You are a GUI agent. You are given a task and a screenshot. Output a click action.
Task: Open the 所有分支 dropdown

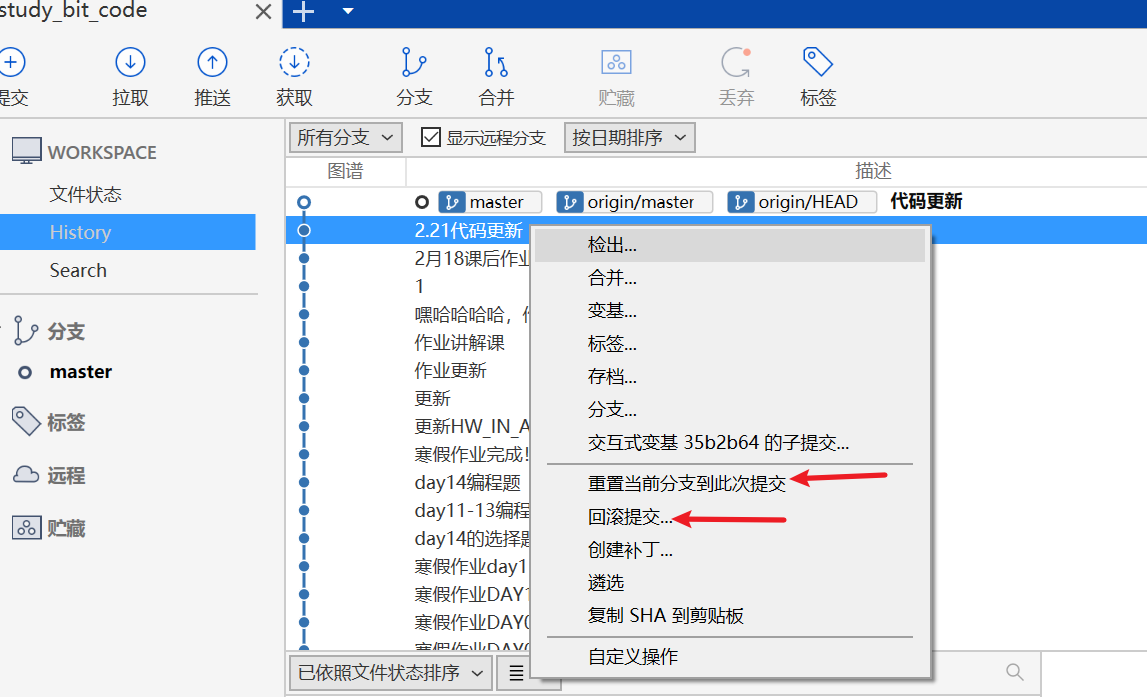click(x=346, y=137)
